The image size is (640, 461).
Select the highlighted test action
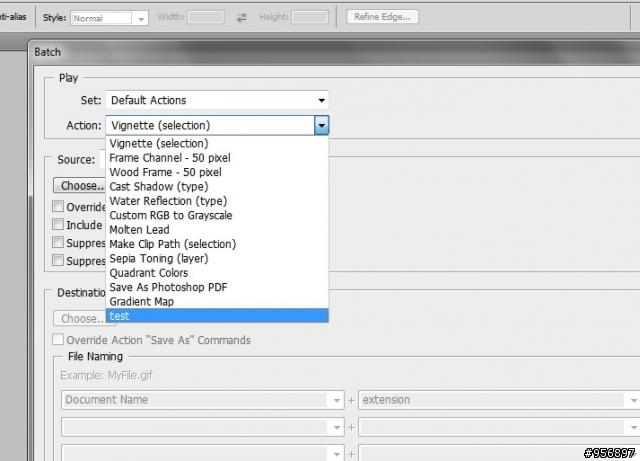[x=217, y=316]
